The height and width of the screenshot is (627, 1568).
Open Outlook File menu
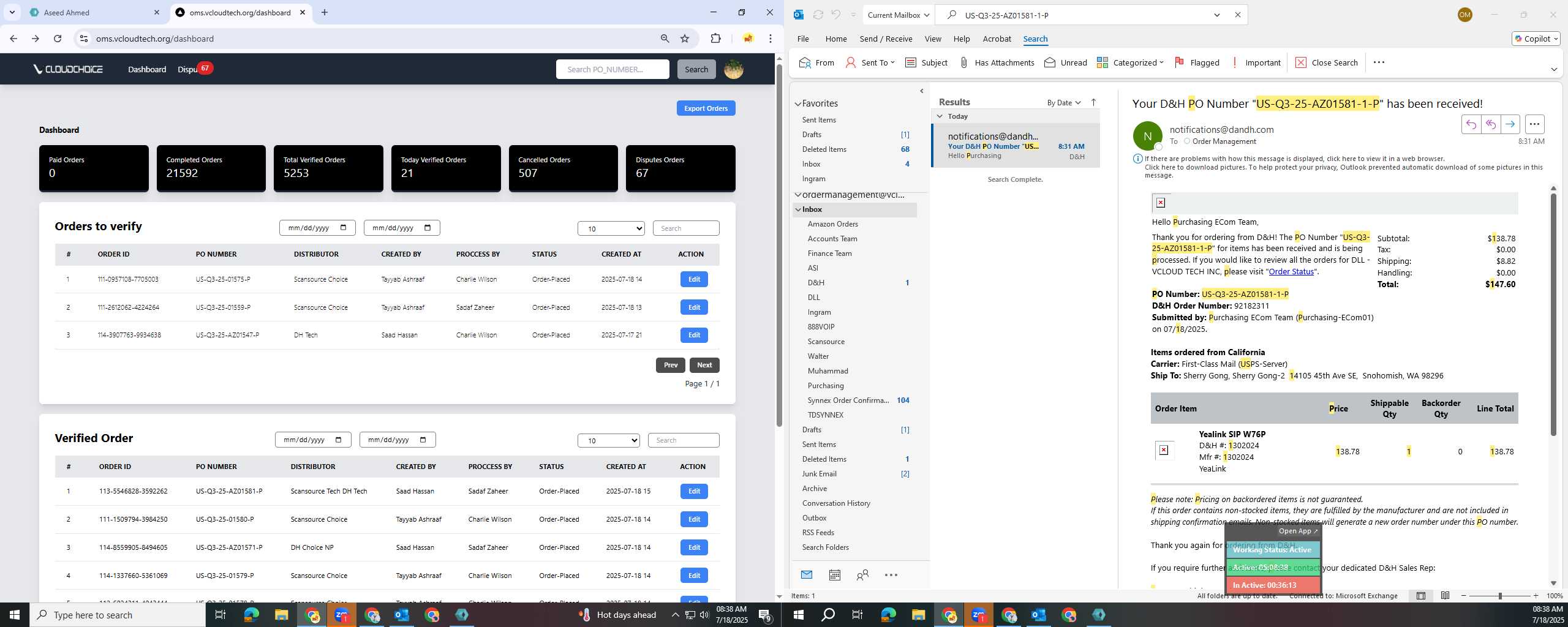[803, 39]
